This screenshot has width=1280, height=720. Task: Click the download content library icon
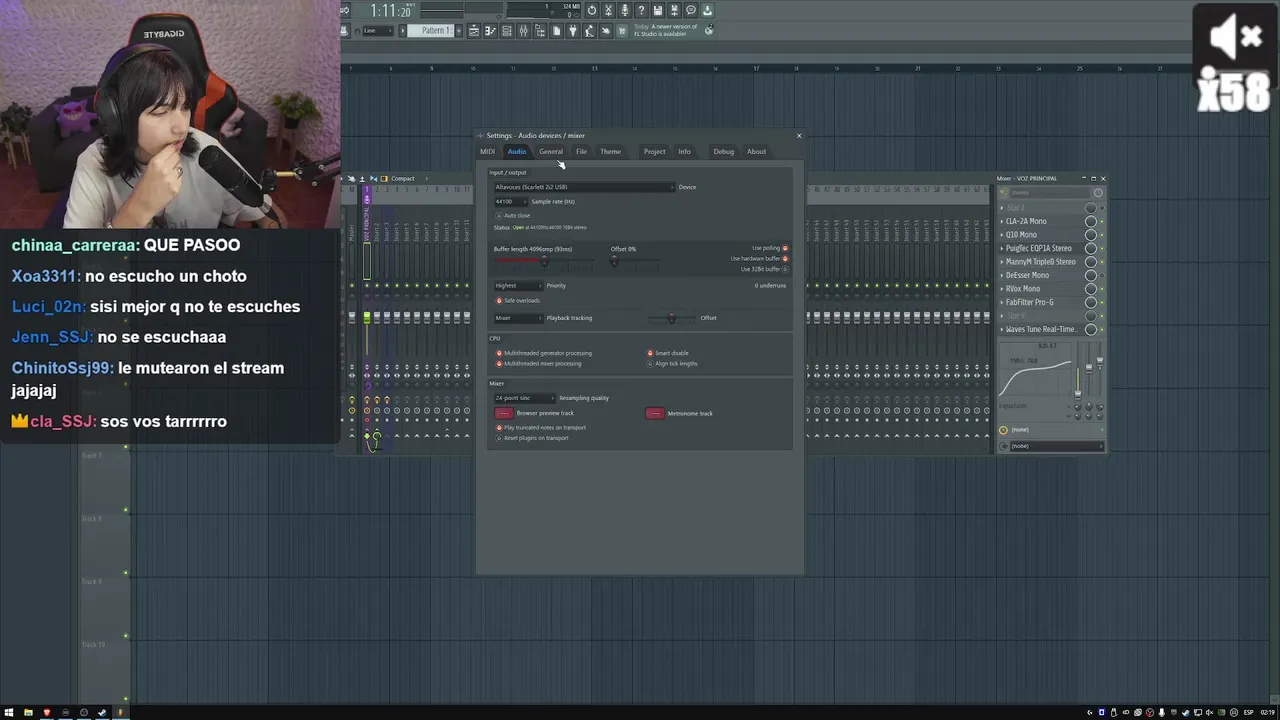707,11
